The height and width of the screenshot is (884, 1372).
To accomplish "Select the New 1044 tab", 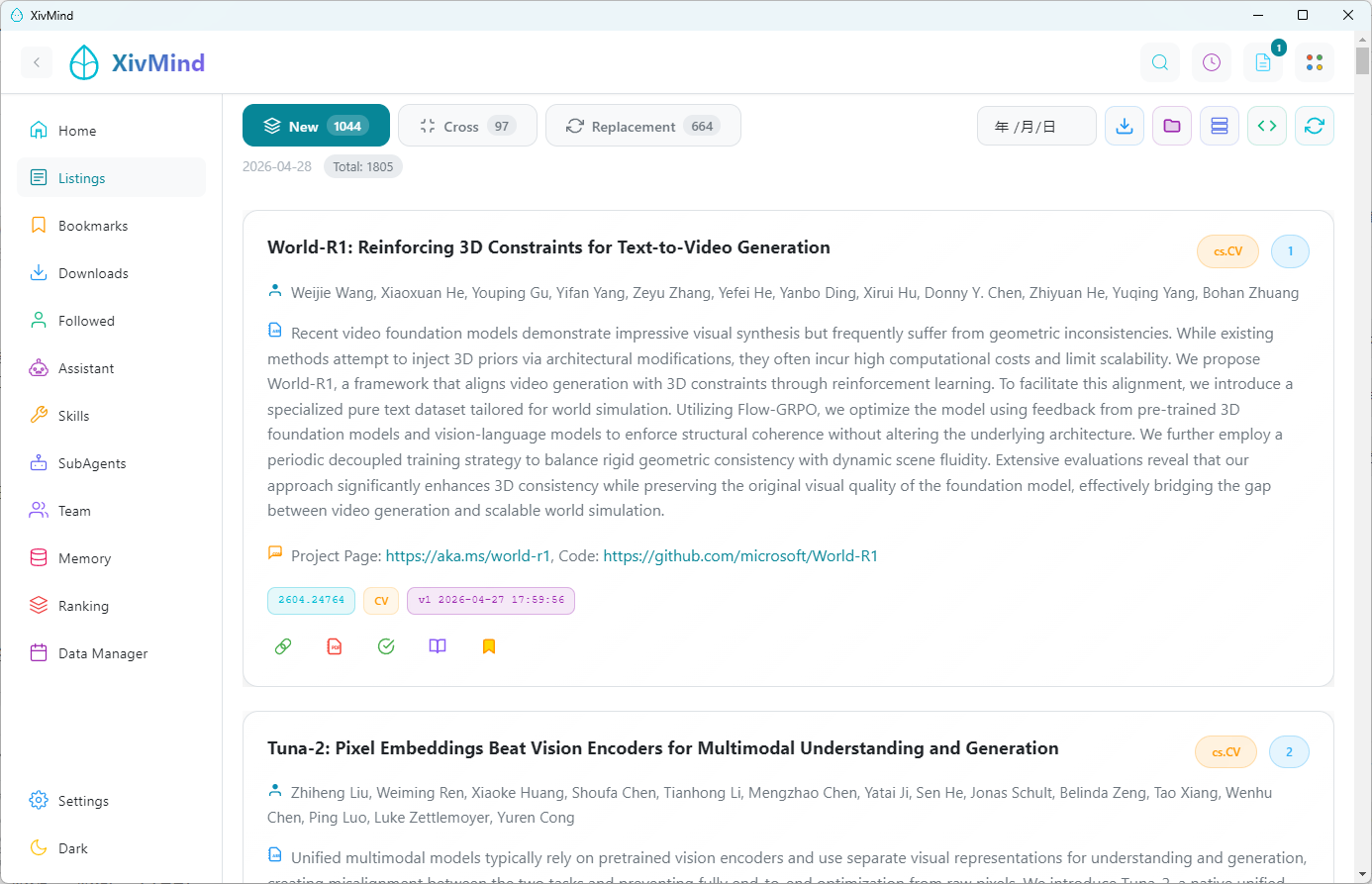I will tap(316, 126).
